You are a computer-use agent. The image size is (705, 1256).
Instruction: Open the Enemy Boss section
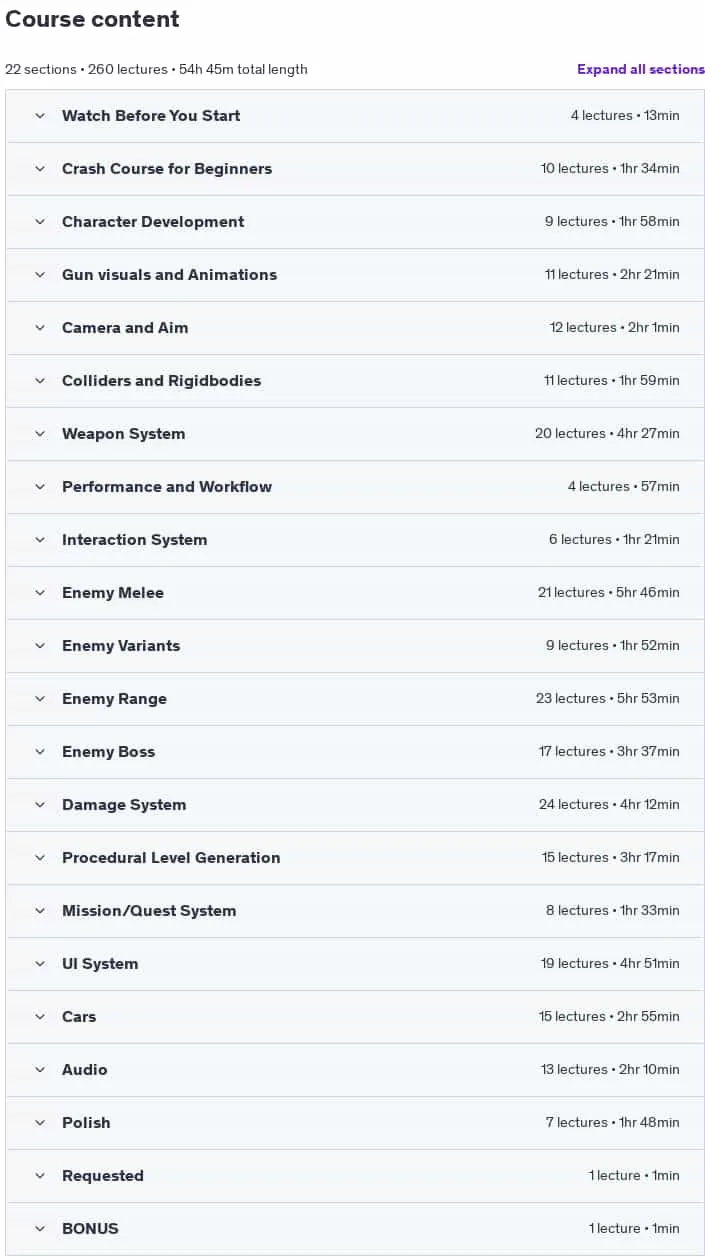point(355,752)
